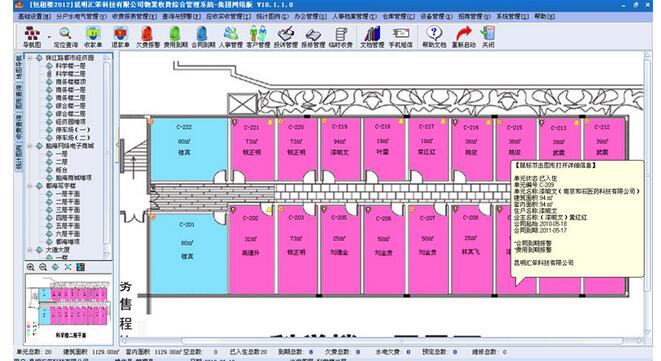Click the alarm bell on unit C-217
Screen dimensions: 661x361
point(443,121)
